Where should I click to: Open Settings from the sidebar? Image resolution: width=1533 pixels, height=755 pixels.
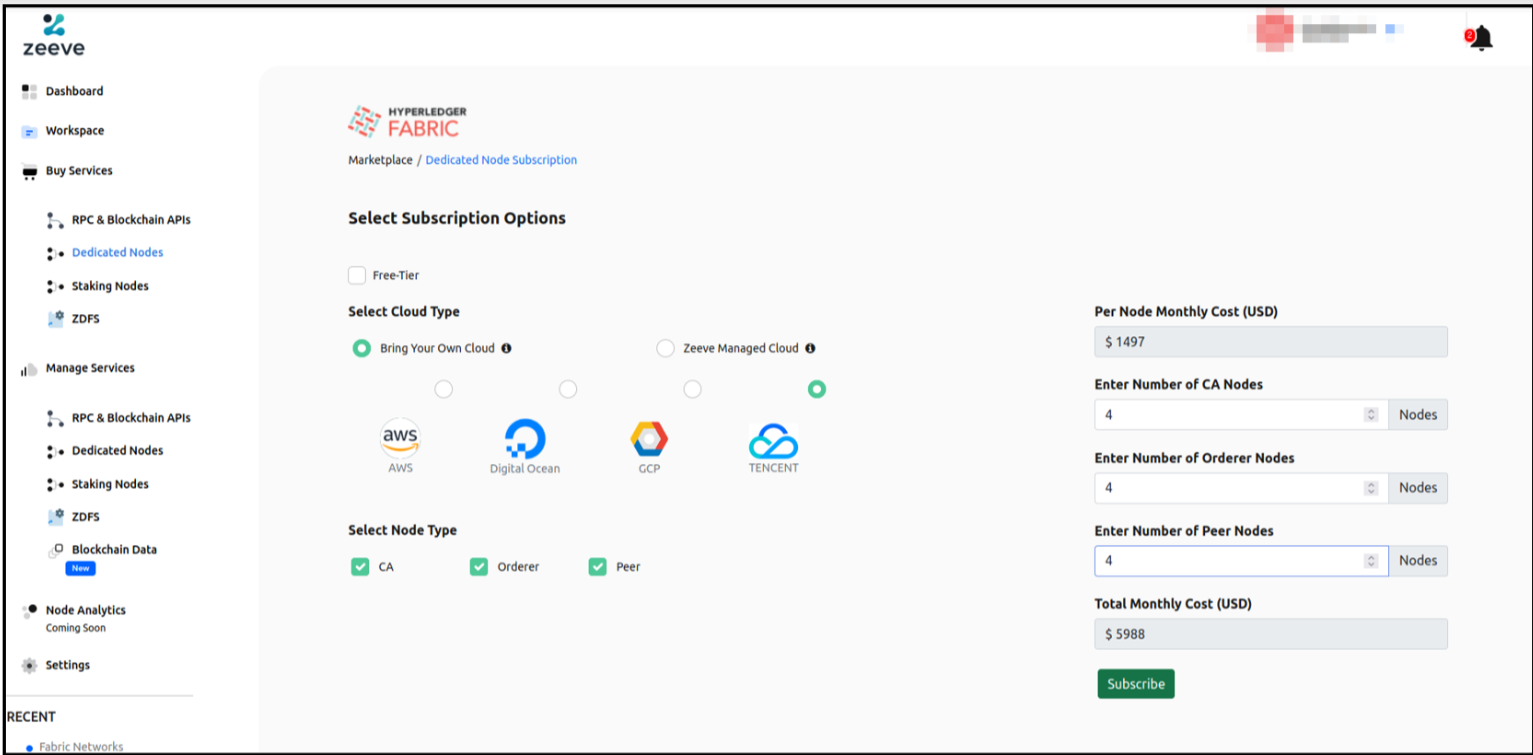(x=67, y=665)
